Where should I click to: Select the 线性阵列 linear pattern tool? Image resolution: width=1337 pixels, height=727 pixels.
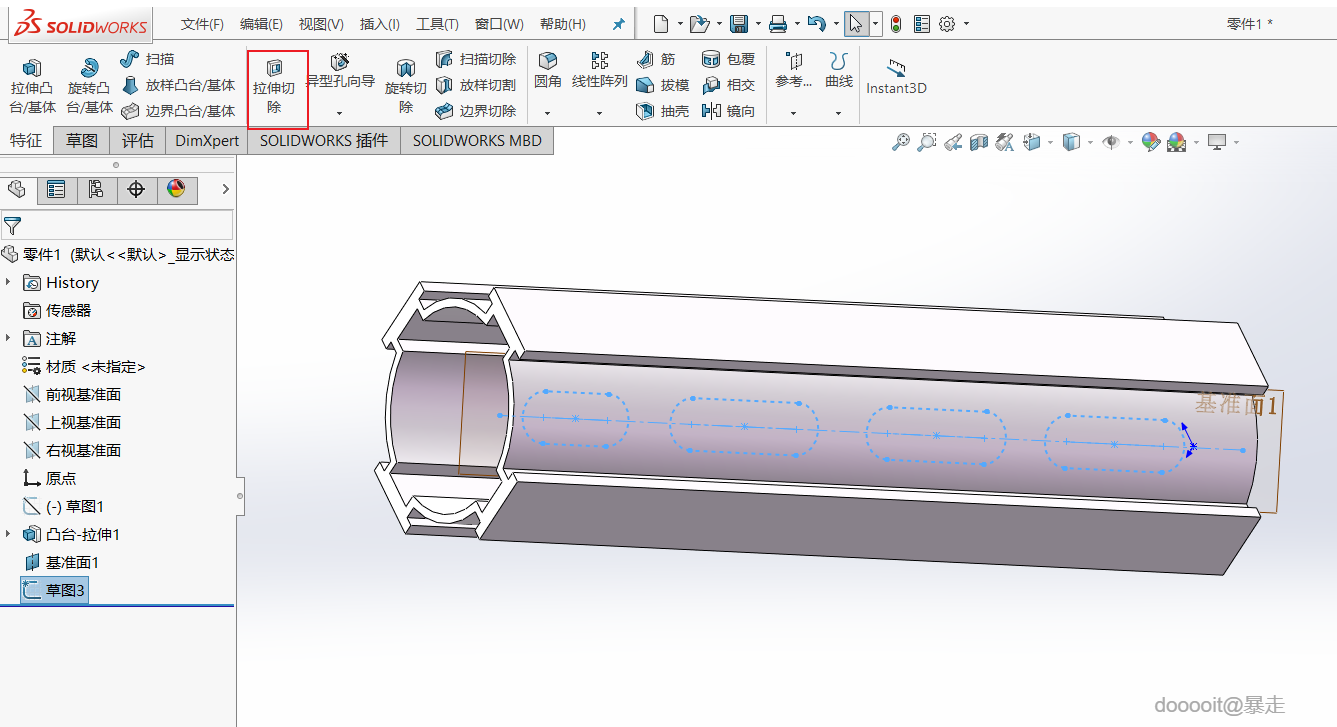pyautogui.click(x=599, y=70)
